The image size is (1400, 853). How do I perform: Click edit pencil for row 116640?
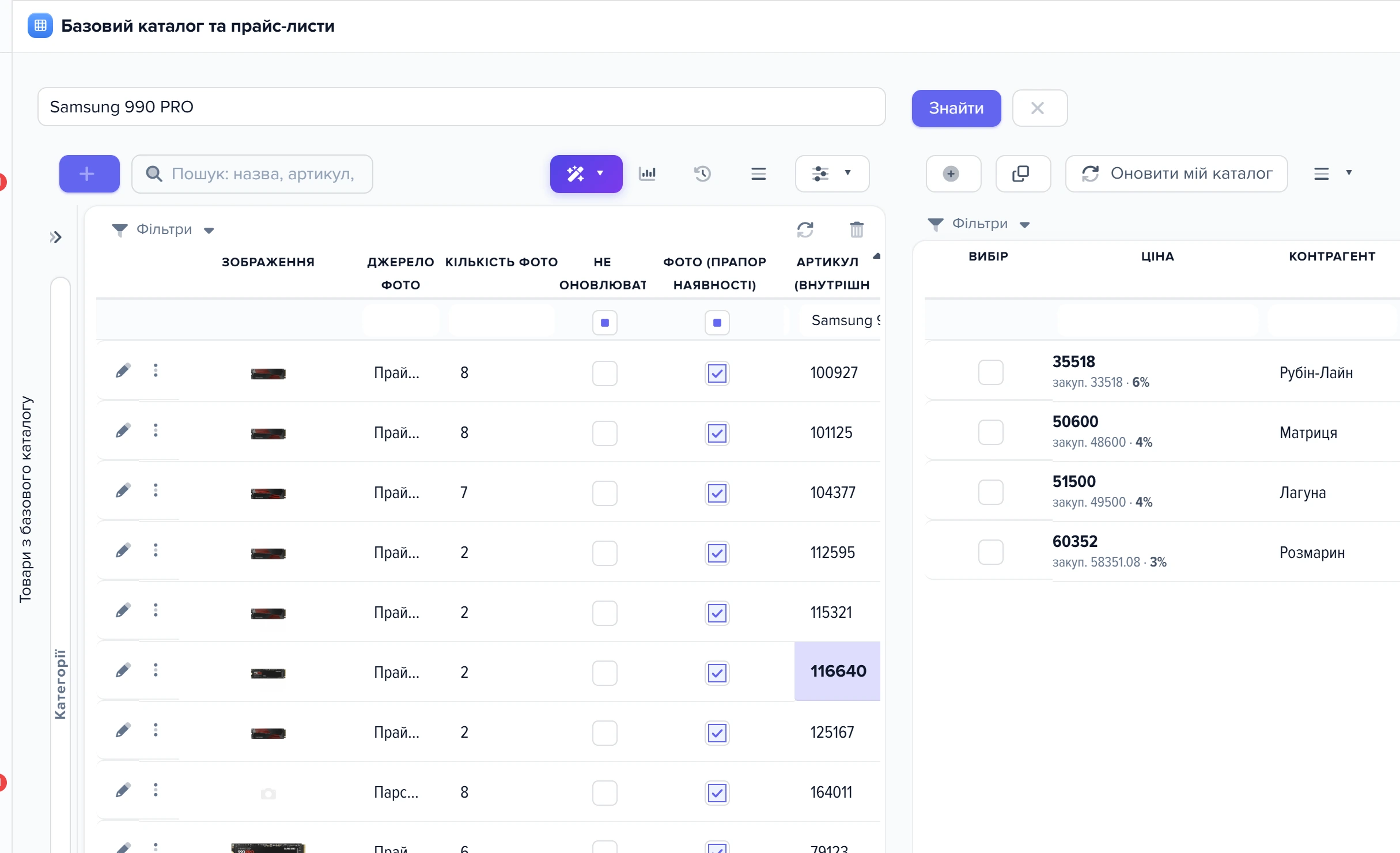123,670
